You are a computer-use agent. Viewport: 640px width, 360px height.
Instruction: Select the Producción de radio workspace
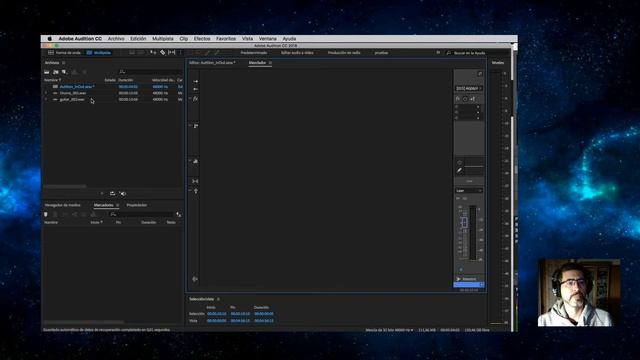(344, 53)
